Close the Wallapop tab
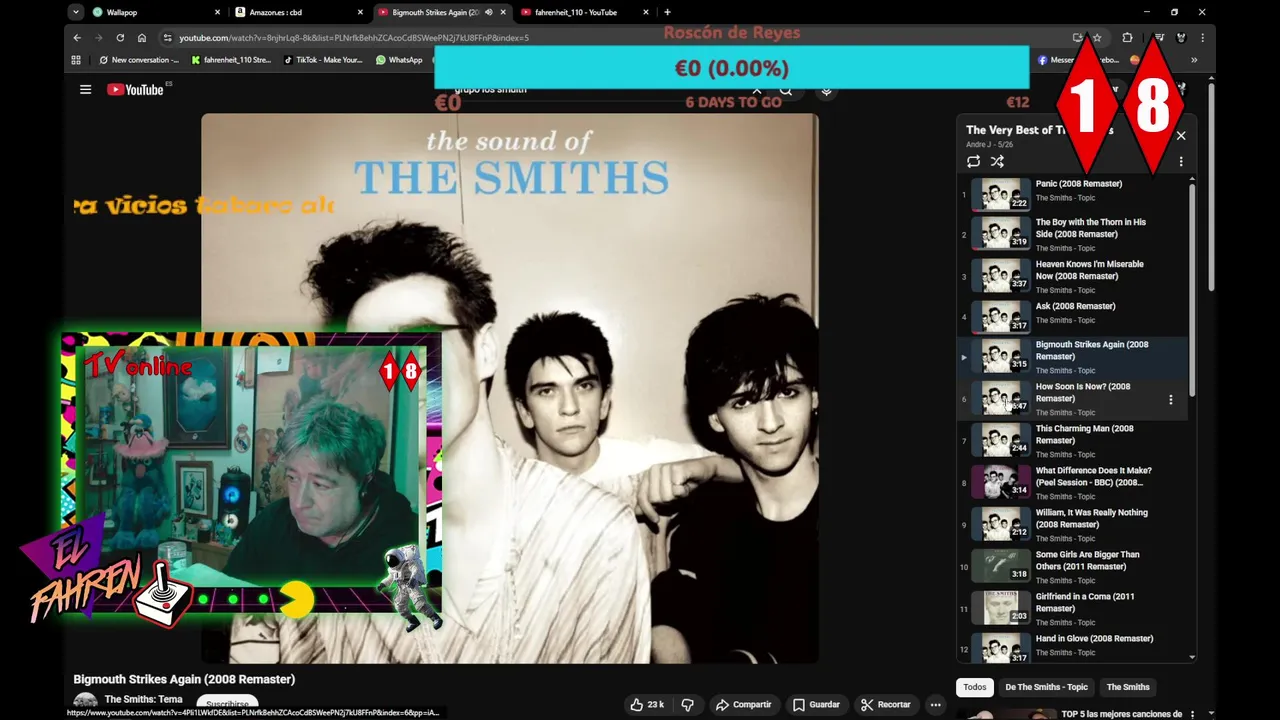 click(x=217, y=12)
